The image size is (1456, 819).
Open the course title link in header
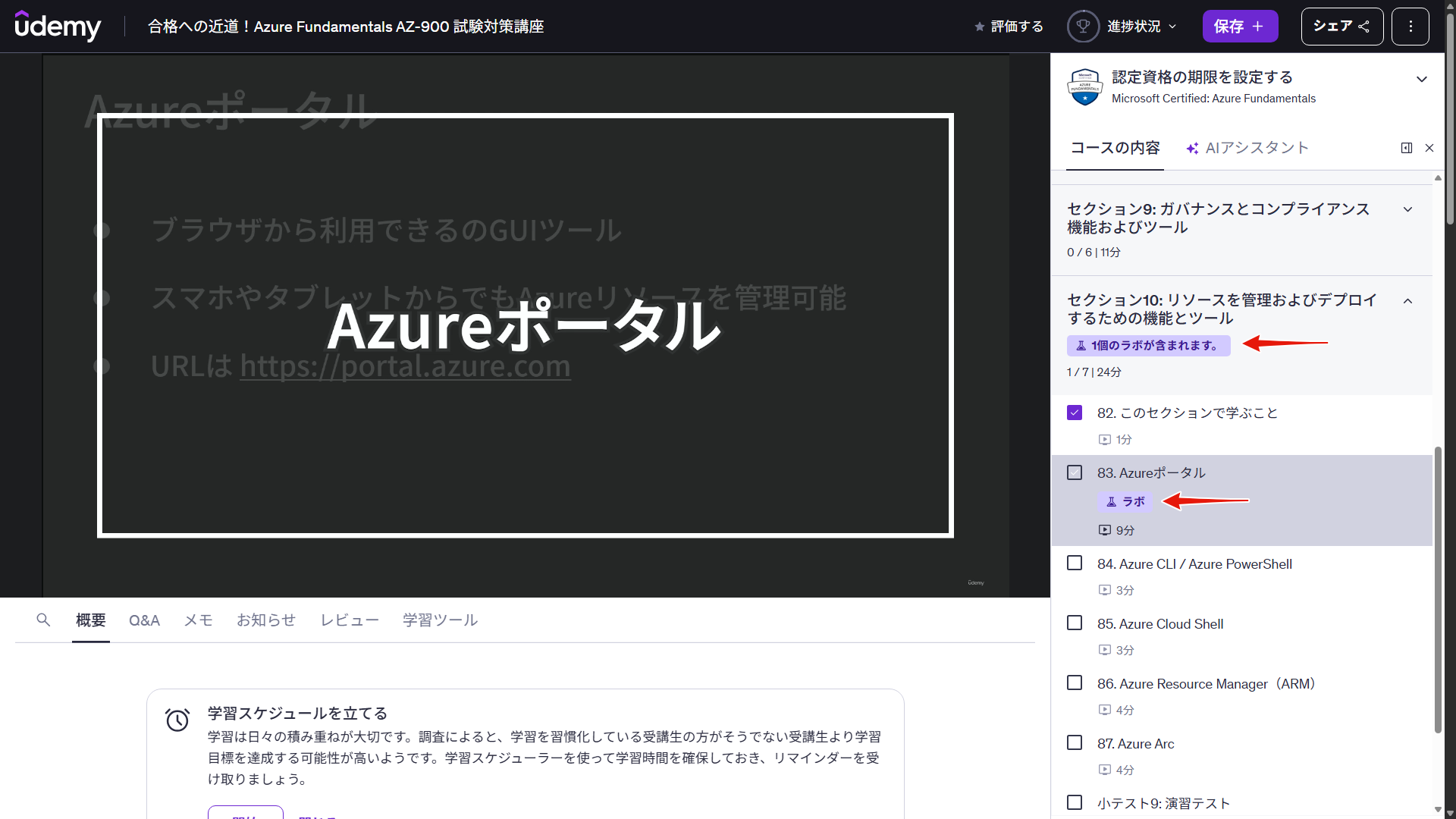346,27
